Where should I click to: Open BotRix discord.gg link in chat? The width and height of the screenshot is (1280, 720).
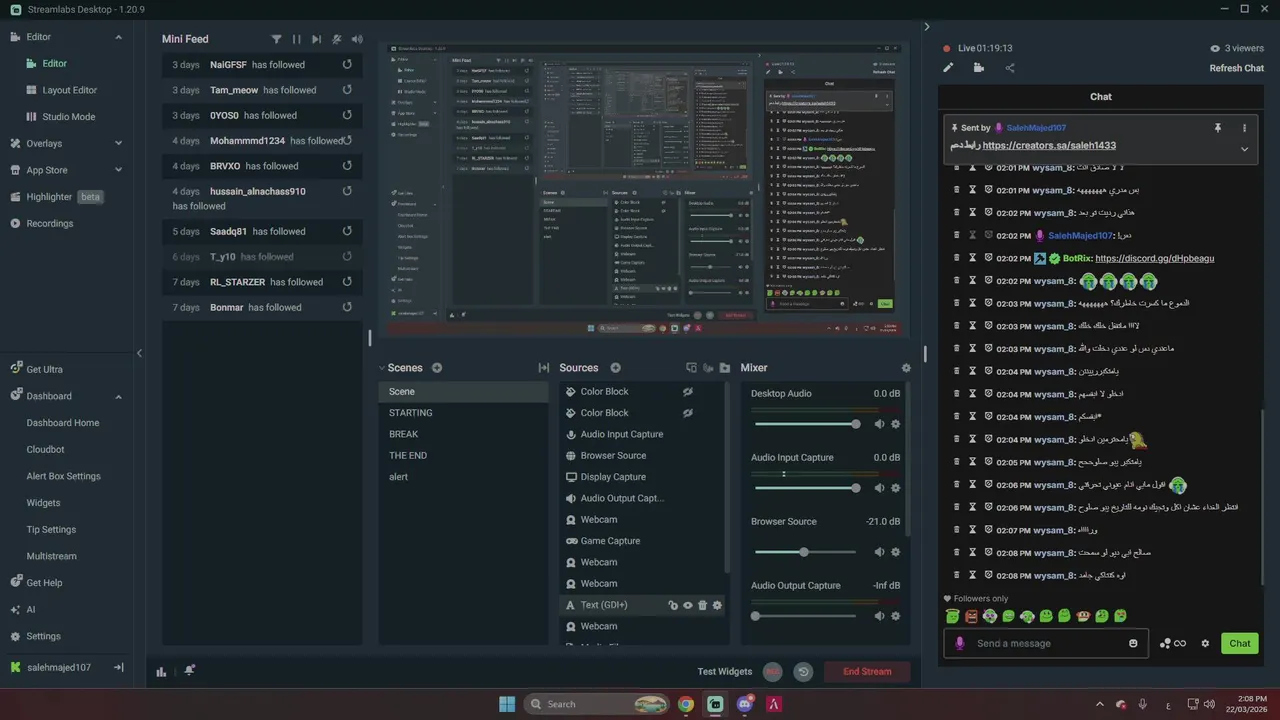[1155, 258]
